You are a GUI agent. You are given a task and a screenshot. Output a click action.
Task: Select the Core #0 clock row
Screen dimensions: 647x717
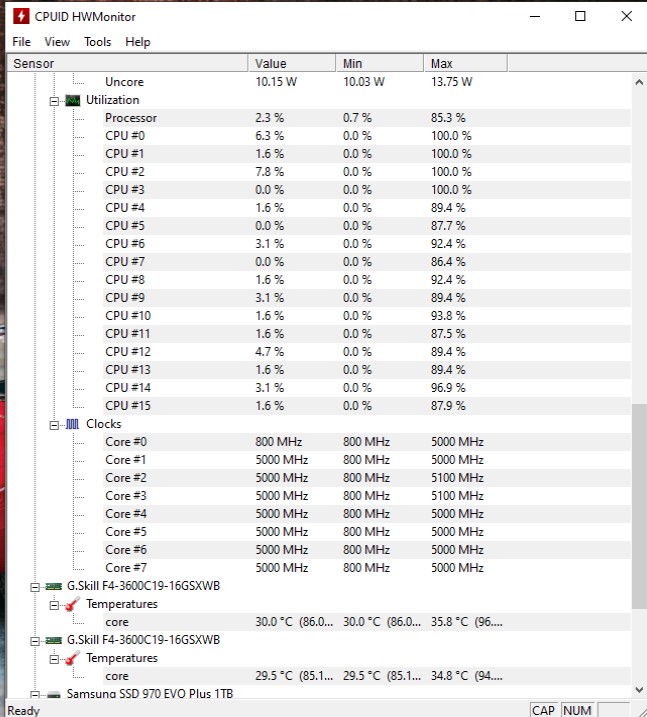[367, 442]
